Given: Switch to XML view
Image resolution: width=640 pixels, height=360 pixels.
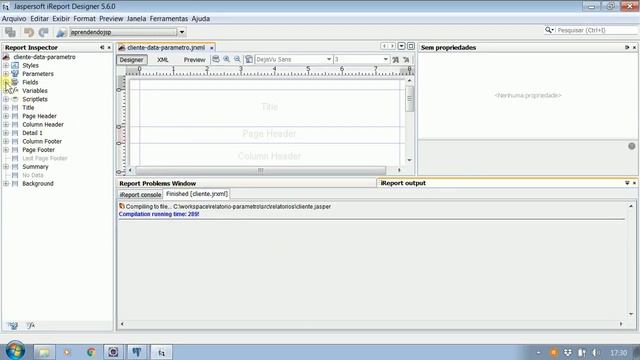Looking at the screenshot, I should click(x=162, y=60).
